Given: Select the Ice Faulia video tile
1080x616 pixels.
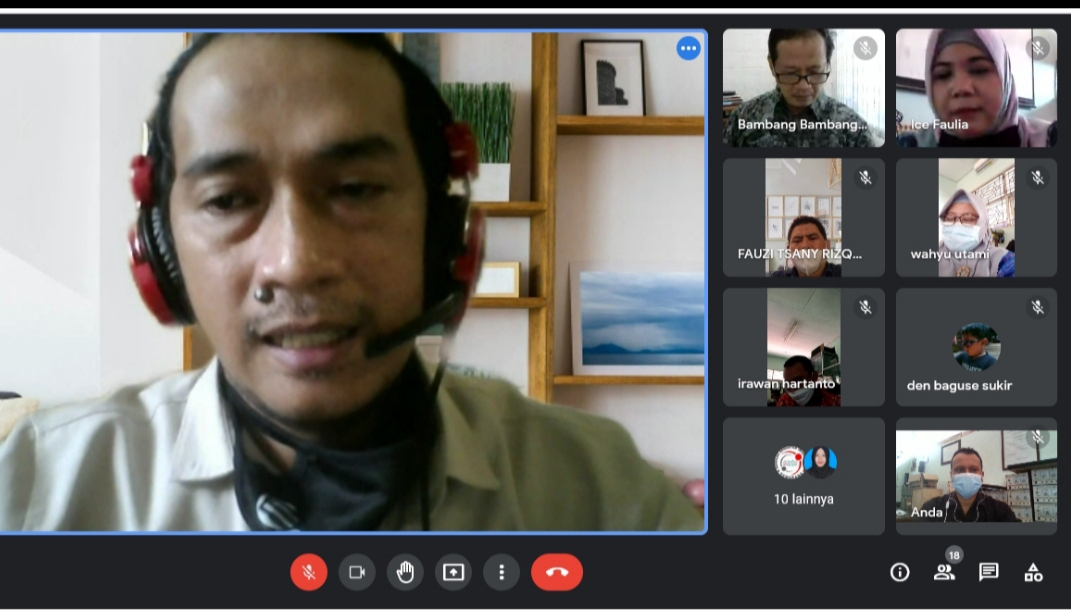Looking at the screenshot, I should coord(976,88).
